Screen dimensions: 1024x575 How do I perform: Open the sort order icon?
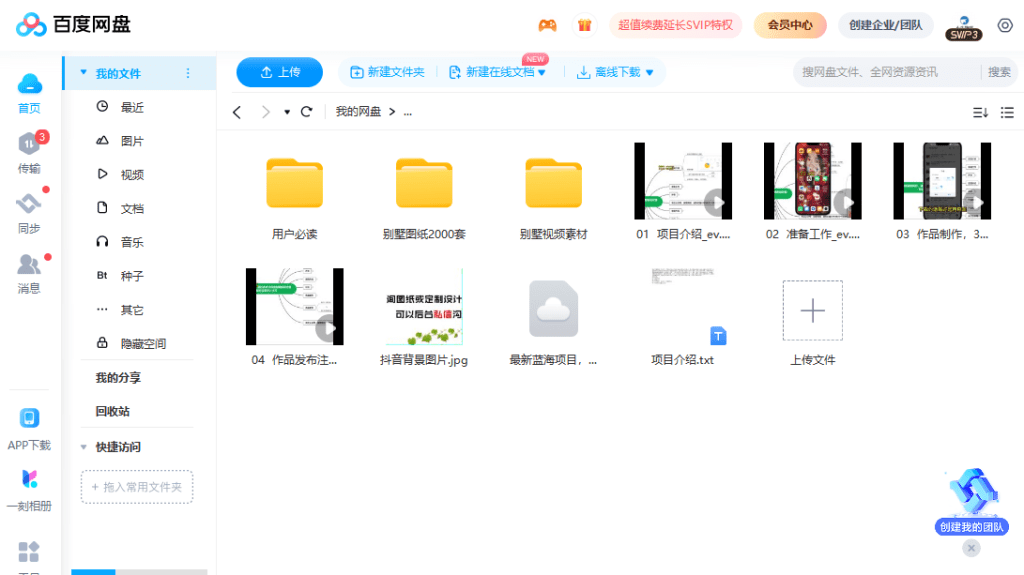coord(980,112)
